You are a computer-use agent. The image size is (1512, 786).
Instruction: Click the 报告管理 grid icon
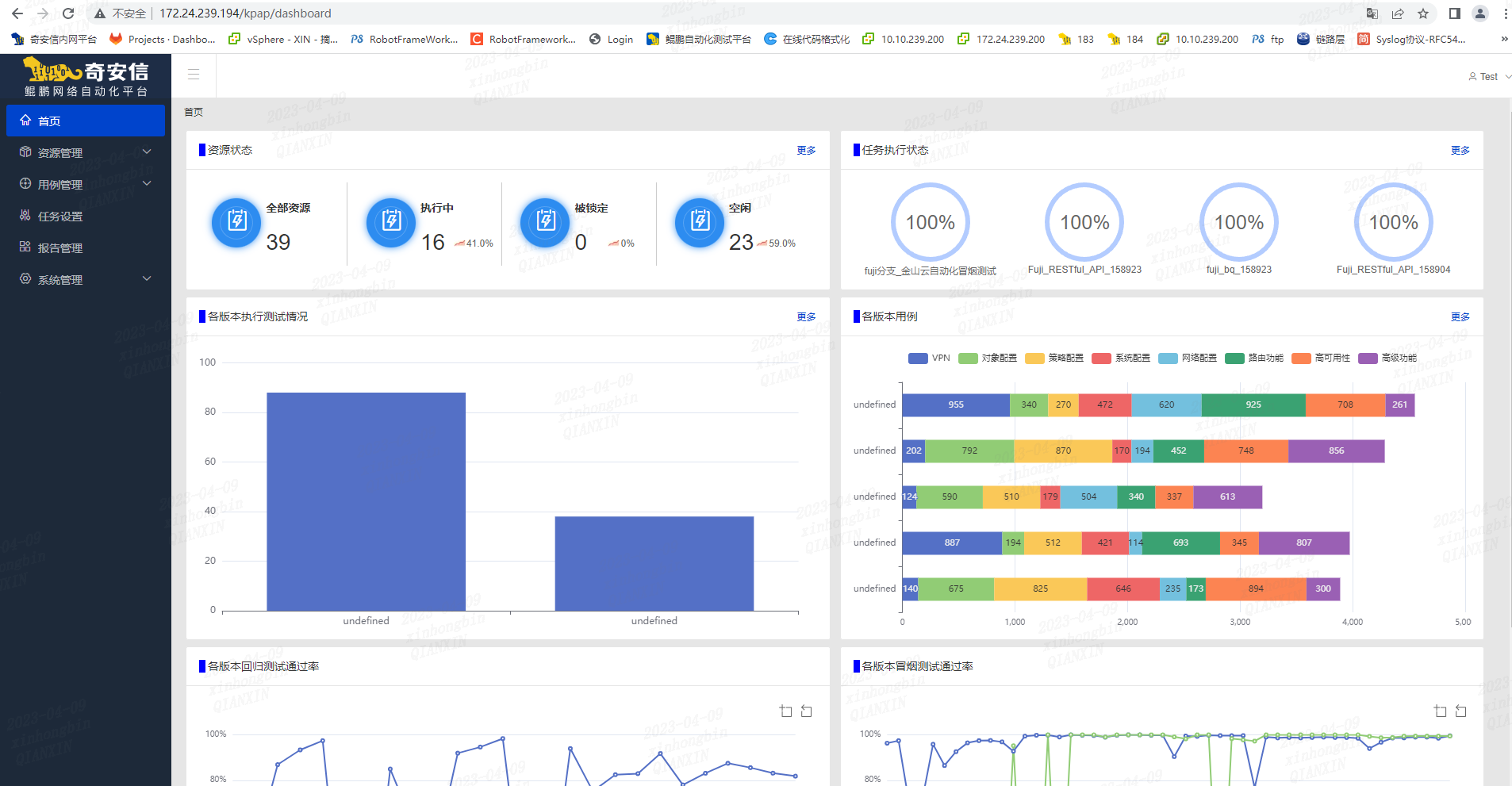coord(25,247)
